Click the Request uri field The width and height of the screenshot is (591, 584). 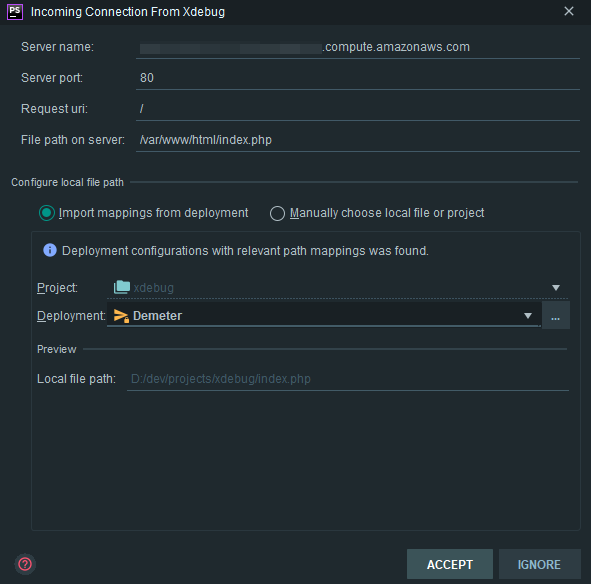click(358, 109)
